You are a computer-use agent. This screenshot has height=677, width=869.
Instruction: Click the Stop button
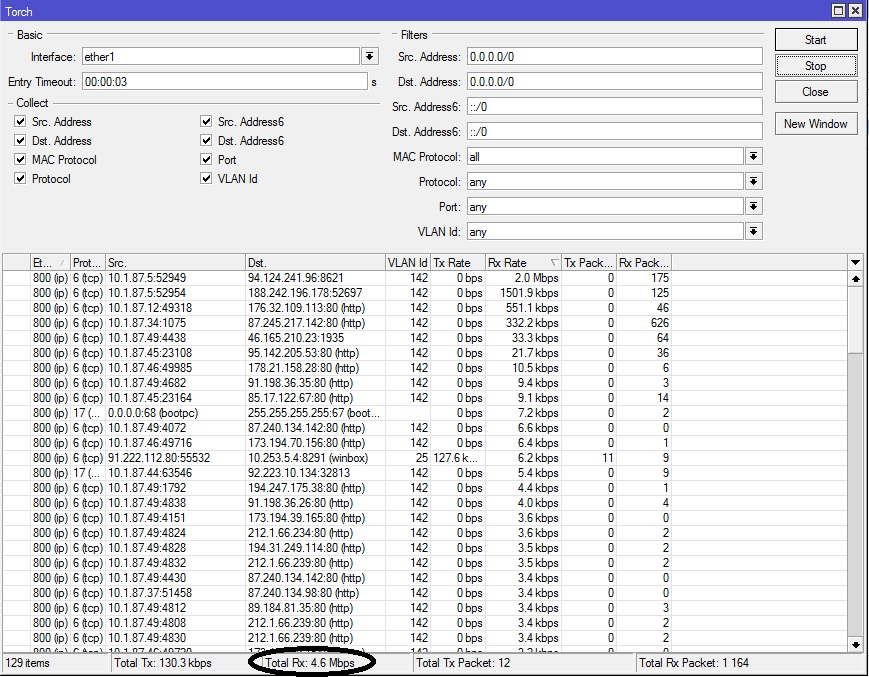(816, 66)
